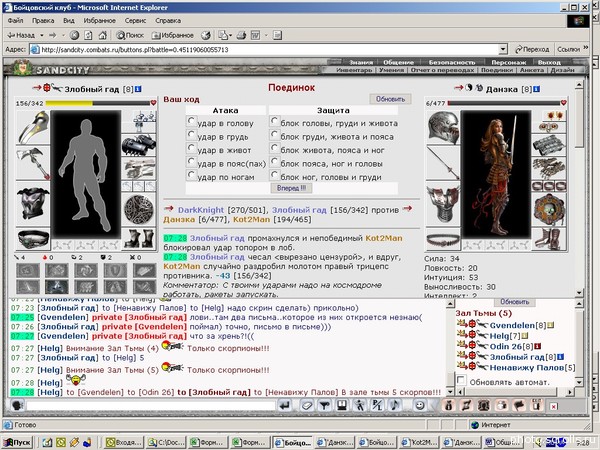Open the Избранное menu in menu bar
The width and height of the screenshot is (600, 450).
(99, 21)
